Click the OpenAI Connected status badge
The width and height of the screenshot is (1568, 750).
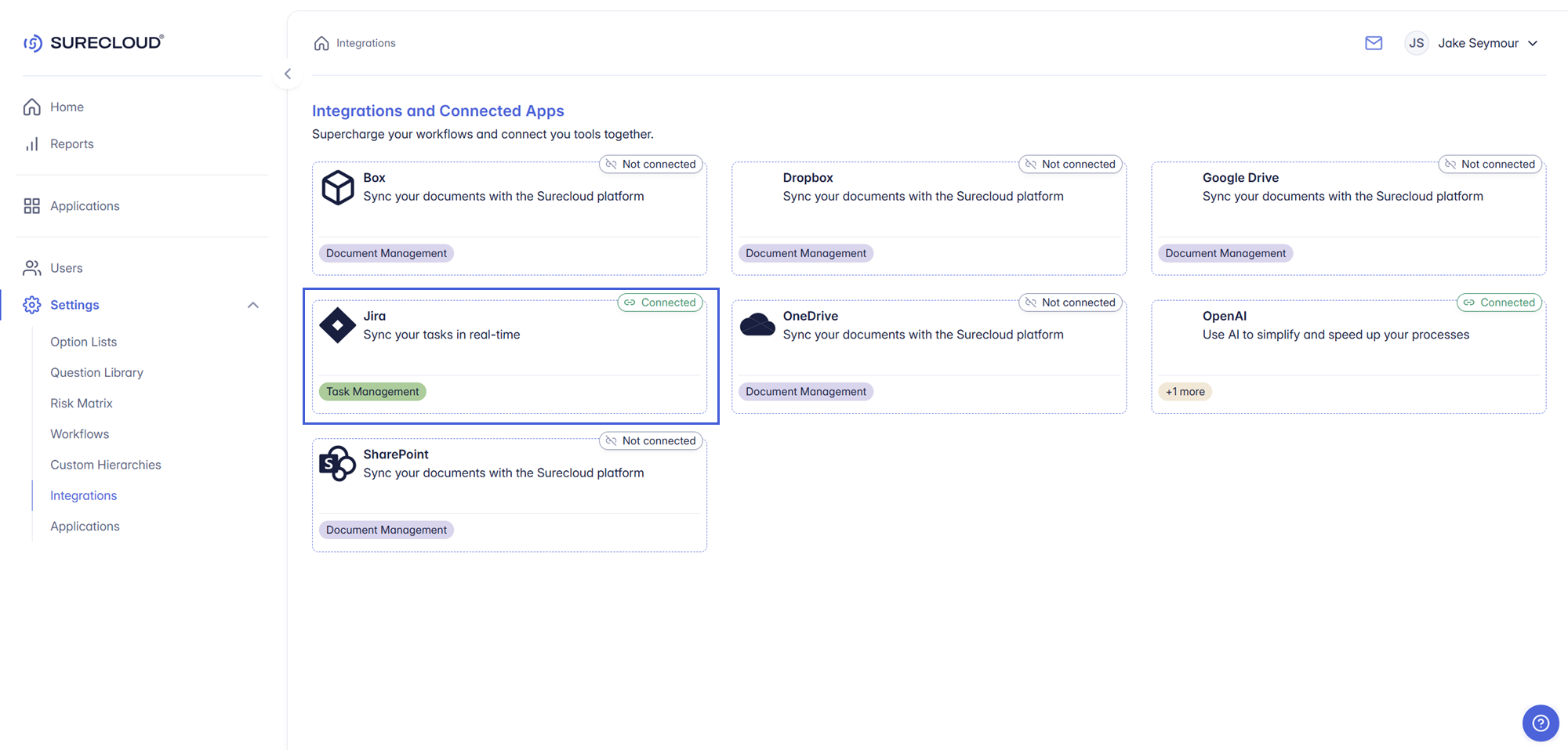1498,303
